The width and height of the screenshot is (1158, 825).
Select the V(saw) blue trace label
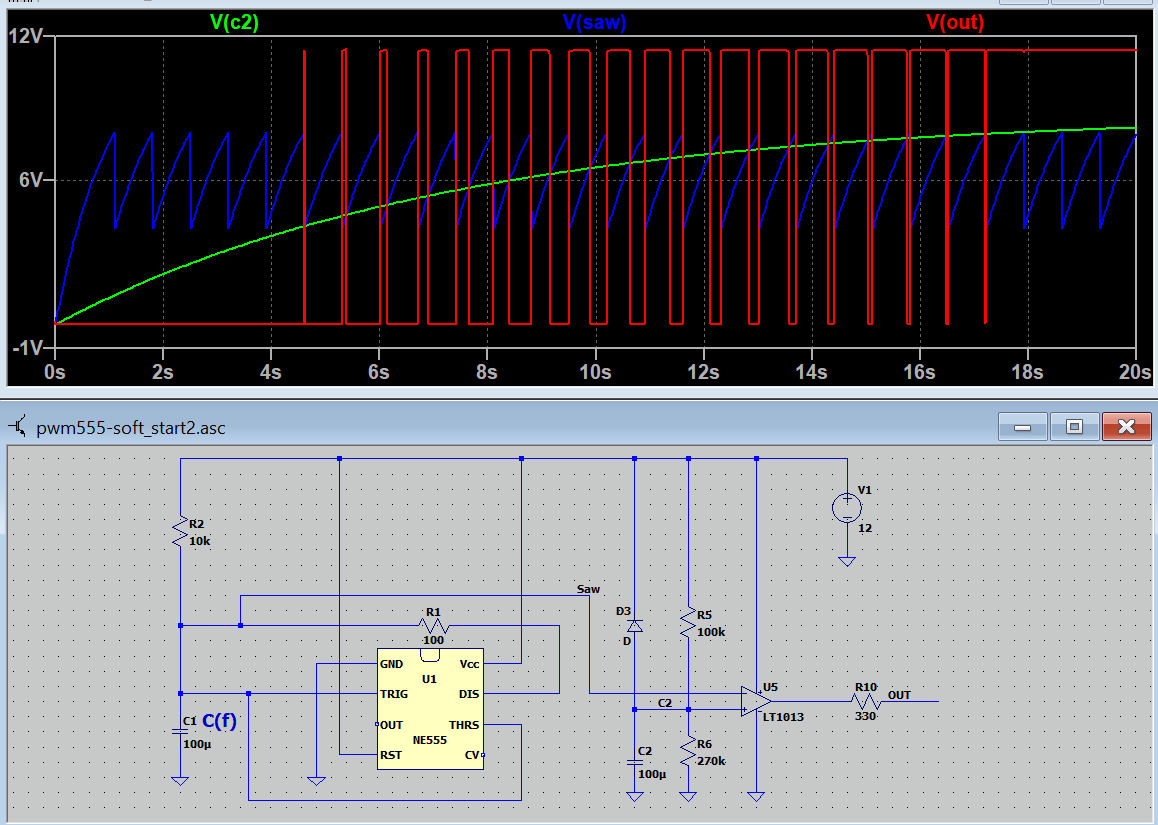click(x=595, y=22)
